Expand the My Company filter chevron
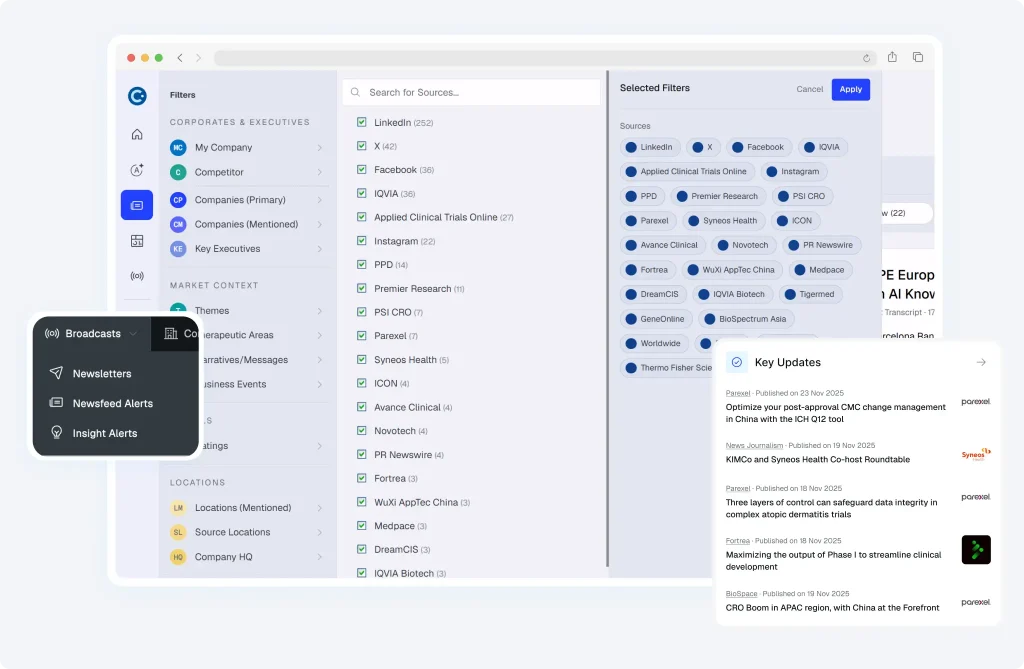The height and width of the screenshot is (669, 1024). pyautogui.click(x=319, y=148)
